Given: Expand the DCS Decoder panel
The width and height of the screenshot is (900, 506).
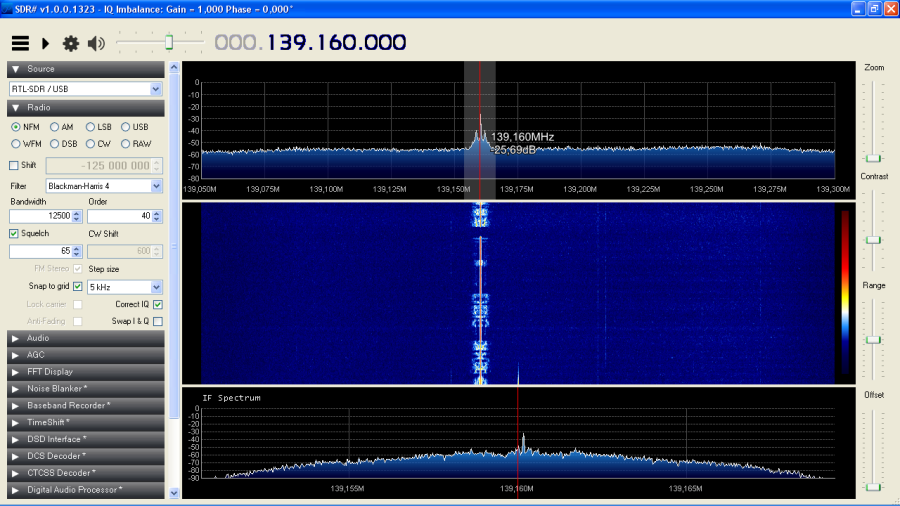Looking at the screenshot, I should tap(86, 456).
